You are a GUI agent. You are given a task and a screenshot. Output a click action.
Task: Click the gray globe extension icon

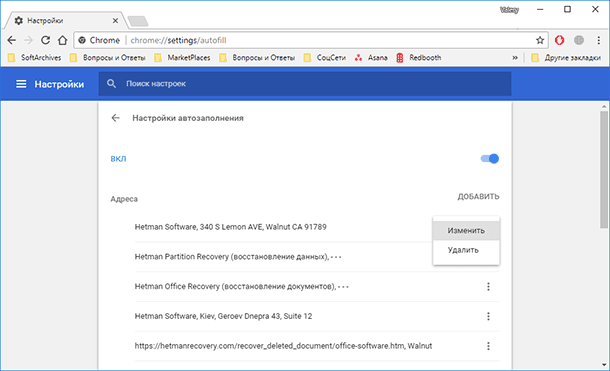point(579,40)
